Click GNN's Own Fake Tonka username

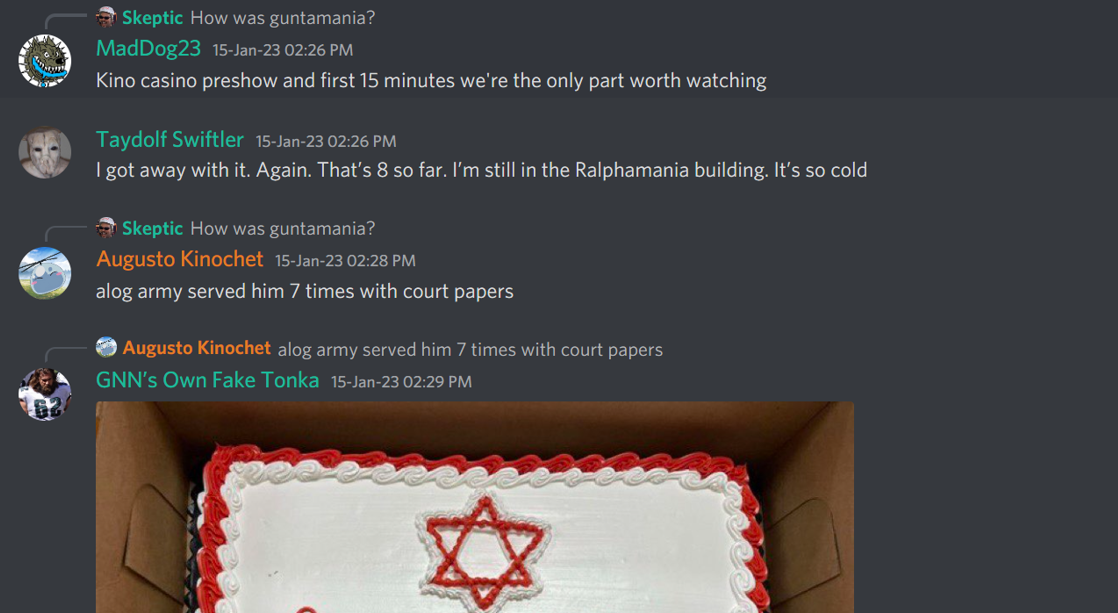[207, 380]
